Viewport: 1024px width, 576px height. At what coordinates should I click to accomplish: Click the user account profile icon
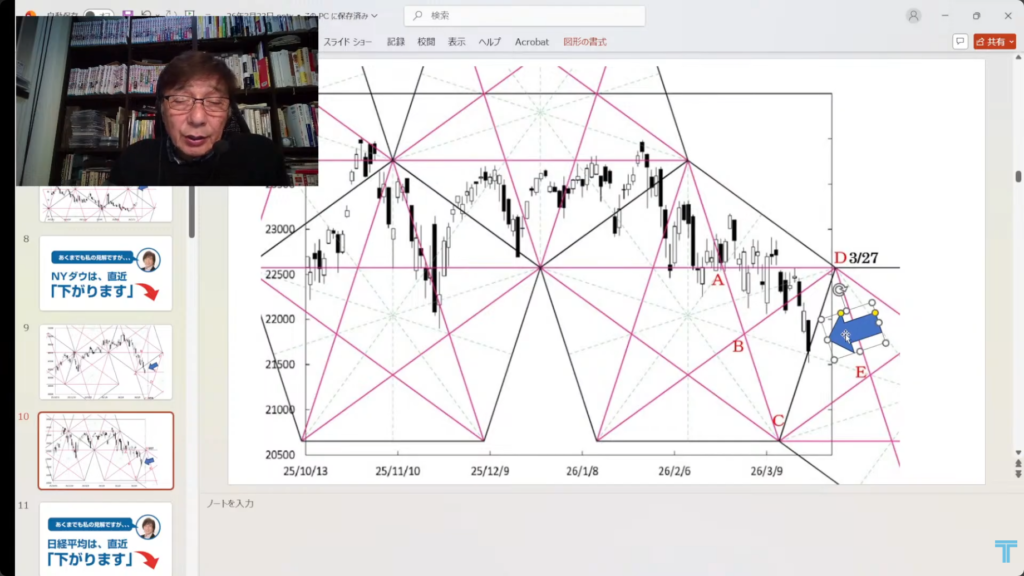913,15
